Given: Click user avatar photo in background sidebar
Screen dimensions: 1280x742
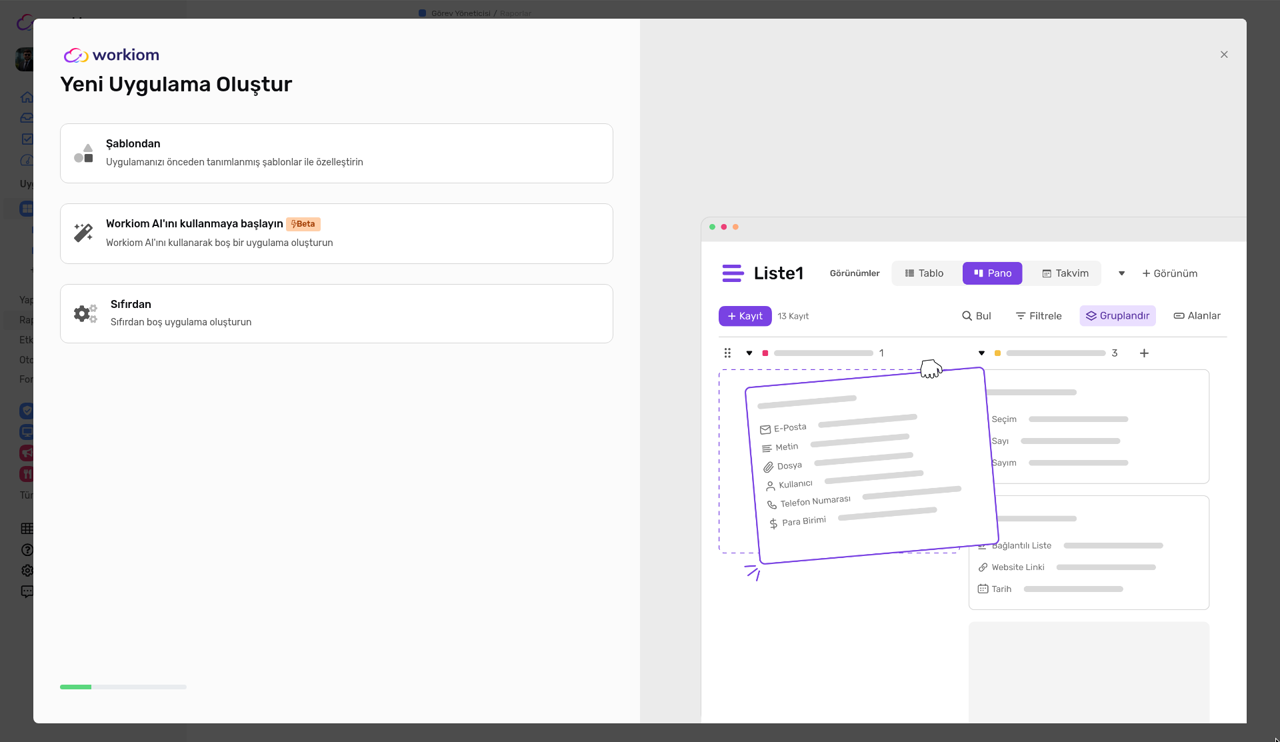Looking at the screenshot, I should click(x=24, y=59).
